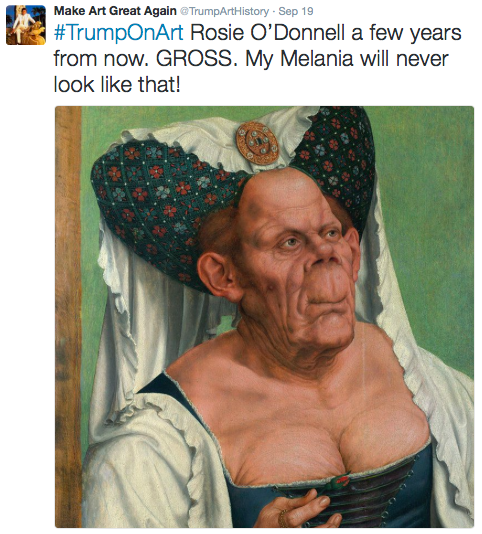The height and width of the screenshot is (534, 482).
Task: Open the @TrumpArtHistory handle link
Action: point(224,11)
